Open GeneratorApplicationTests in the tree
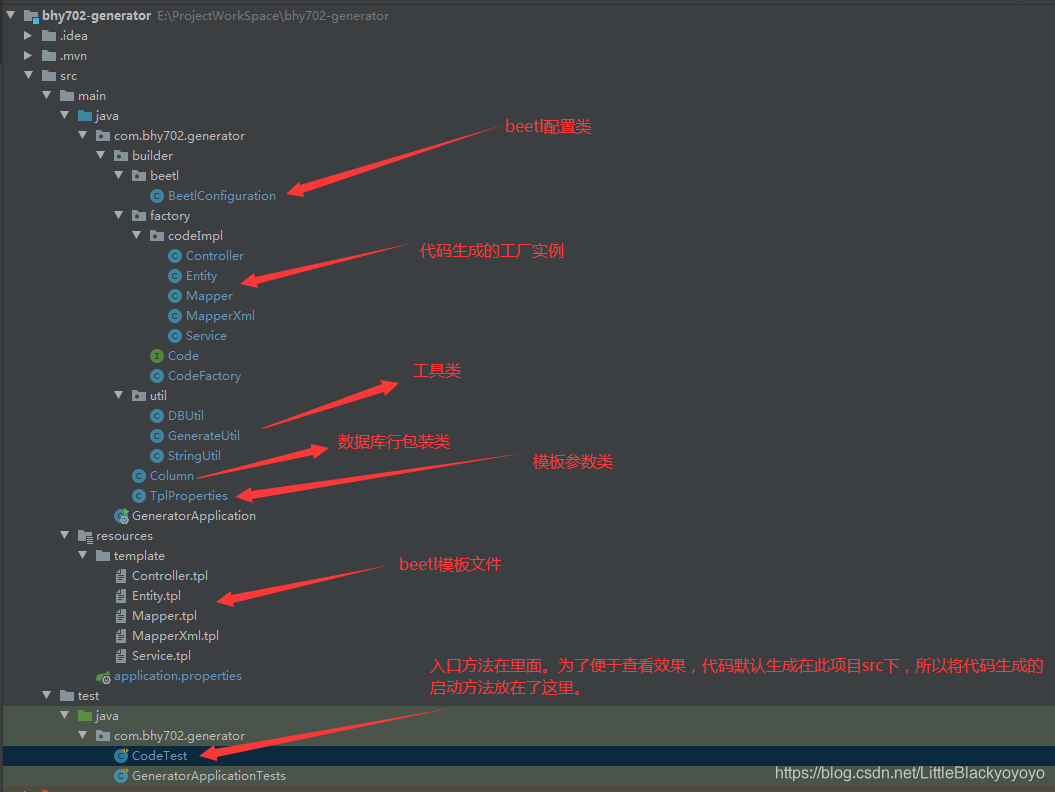1055x792 pixels. coord(208,776)
